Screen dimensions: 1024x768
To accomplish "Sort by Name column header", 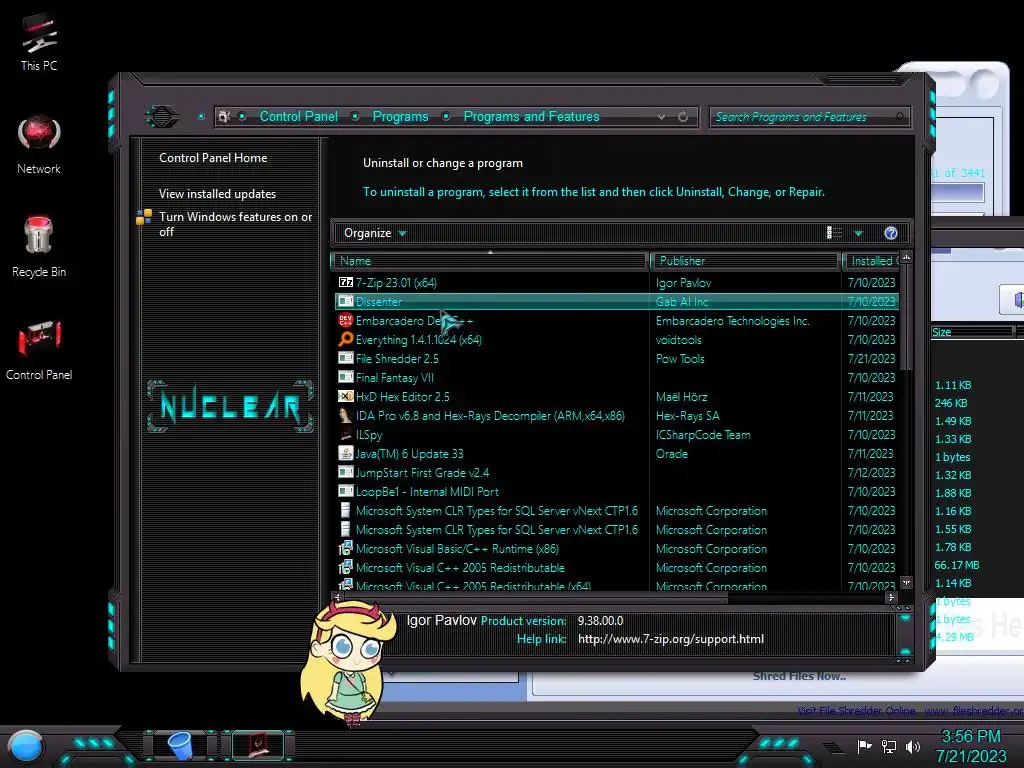I will pyautogui.click(x=489, y=261).
